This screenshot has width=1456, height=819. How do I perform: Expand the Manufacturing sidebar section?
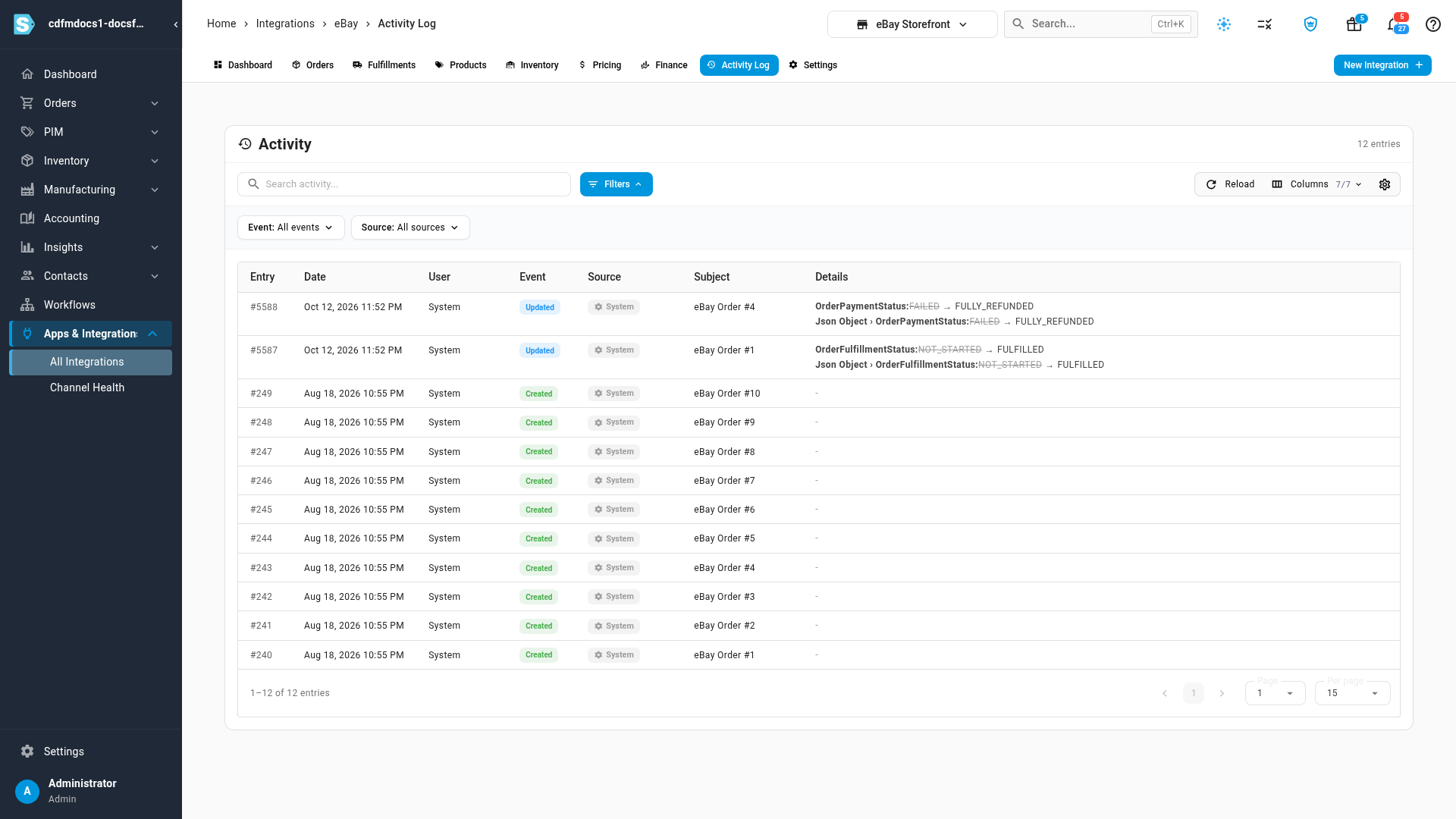[91, 190]
